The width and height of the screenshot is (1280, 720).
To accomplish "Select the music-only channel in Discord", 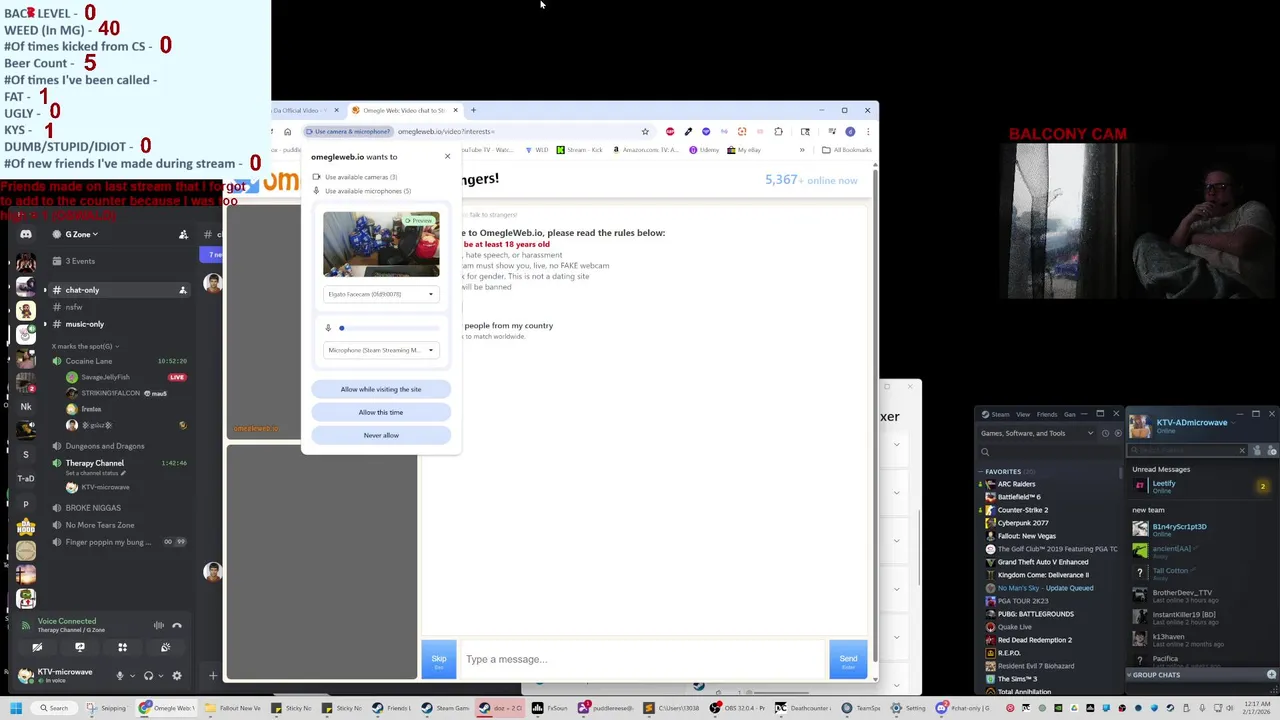I will 118,324.
